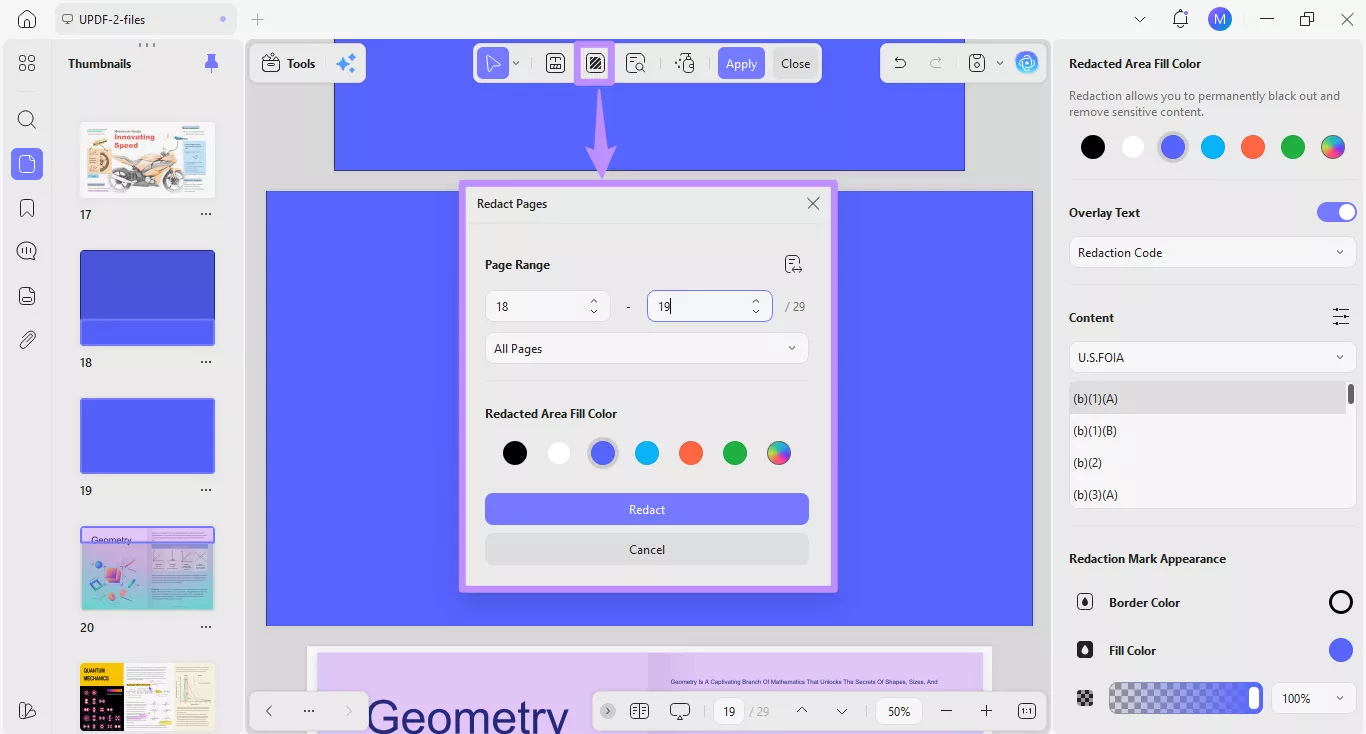Pick green fill color in right panel
Image resolution: width=1366 pixels, height=734 pixels.
[1292, 147]
